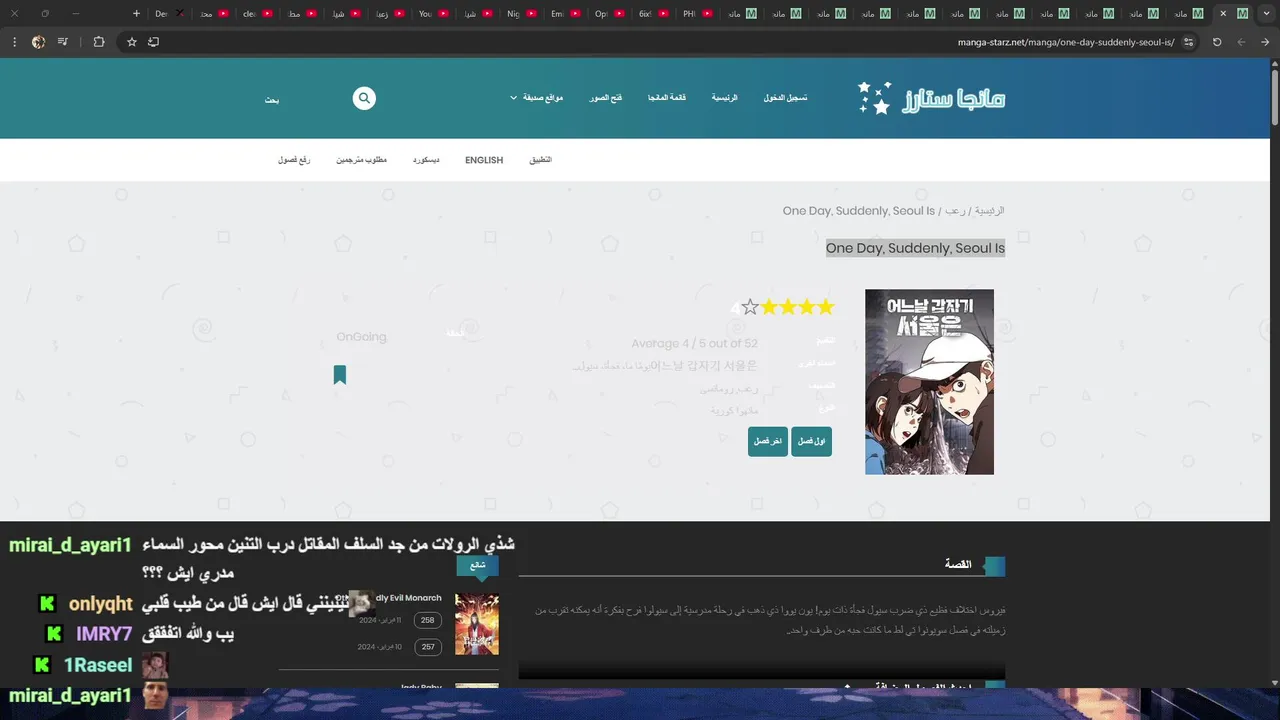
Task: Click the بحث search label
Action: click(x=272, y=100)
